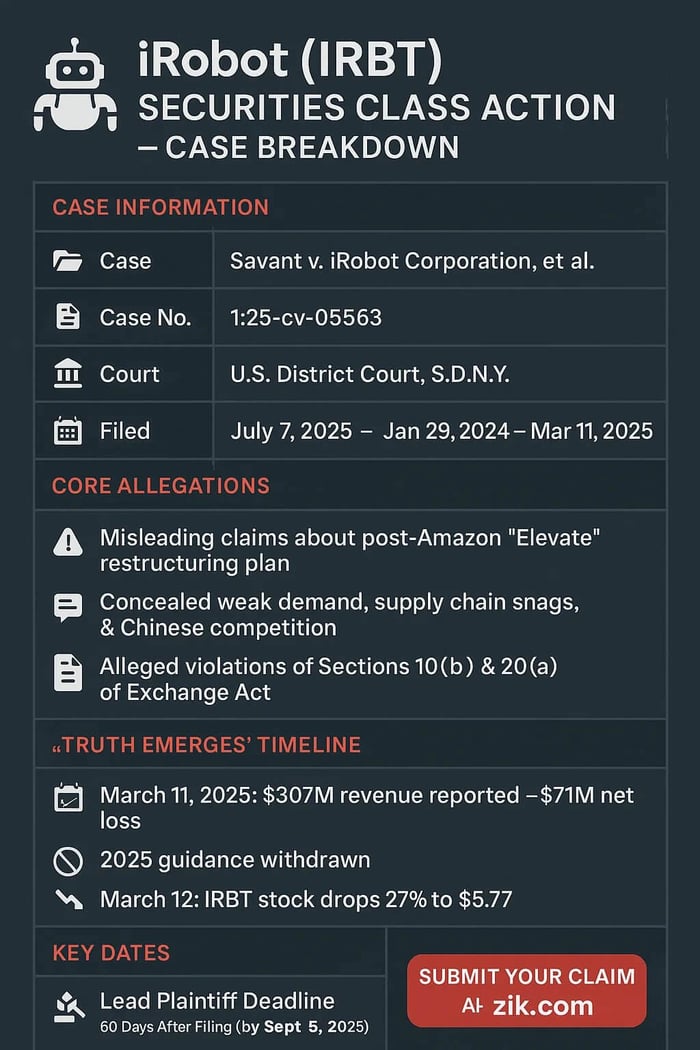This screenshot has width=700, height=1050.
Task: Click the folder icon beside Case
Action: click(67, 262)
